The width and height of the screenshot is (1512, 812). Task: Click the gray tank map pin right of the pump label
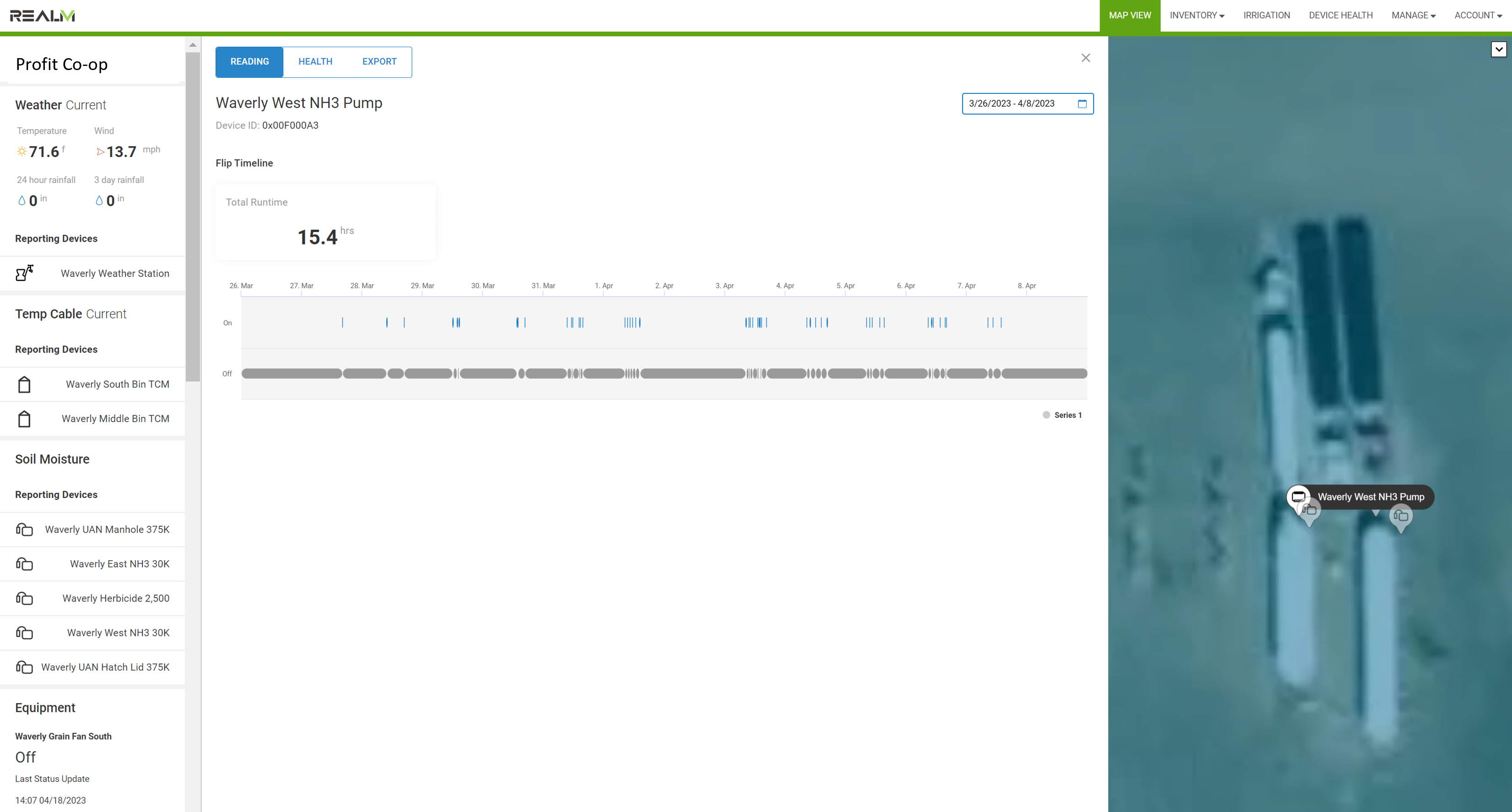(1400, 516)
